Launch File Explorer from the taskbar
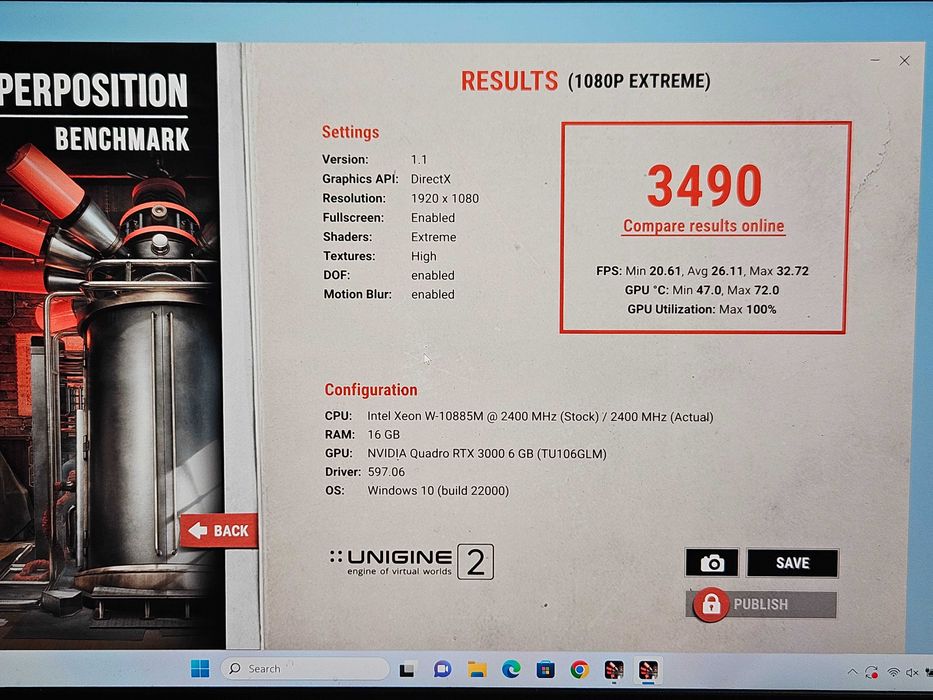933x700 pixels. pos(477,670)
